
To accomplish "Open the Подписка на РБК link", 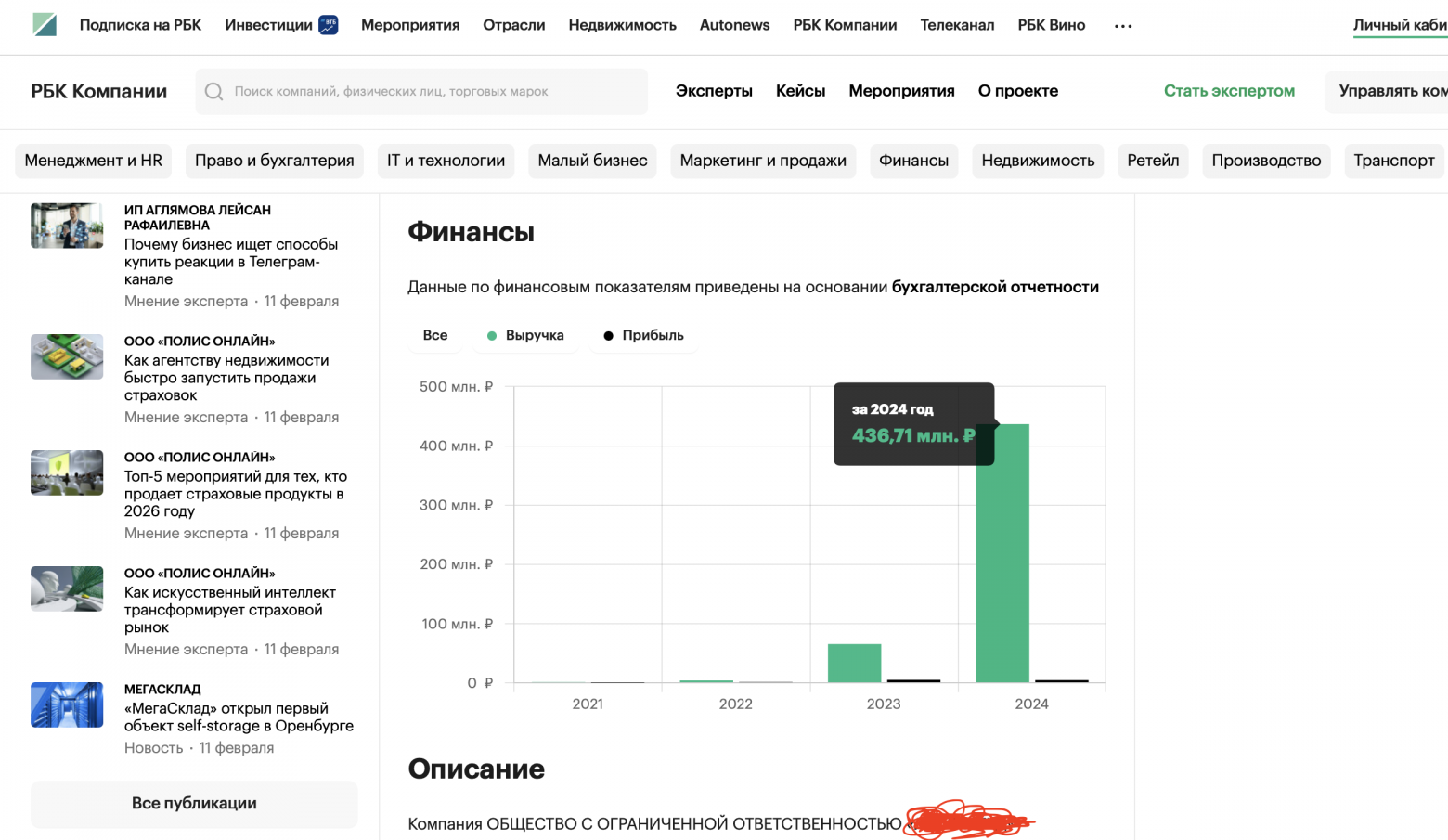I will (140, 25).
